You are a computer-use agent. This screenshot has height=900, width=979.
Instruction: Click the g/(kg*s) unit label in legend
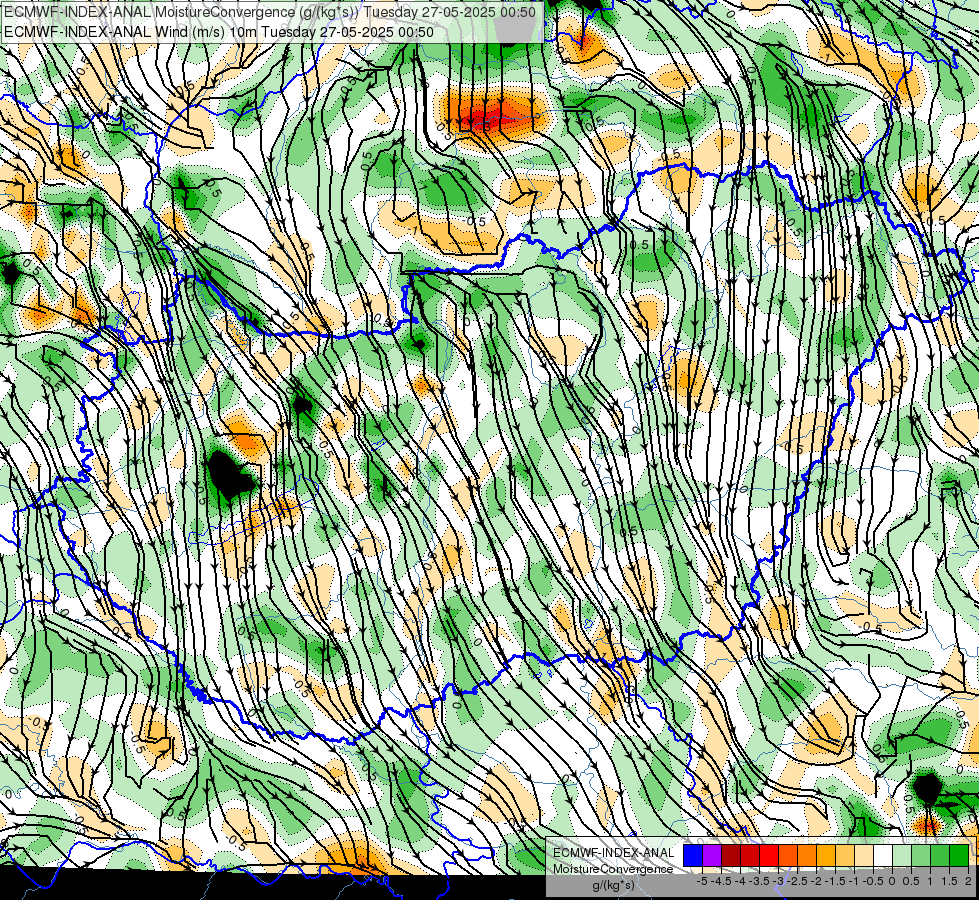(613, 885)
